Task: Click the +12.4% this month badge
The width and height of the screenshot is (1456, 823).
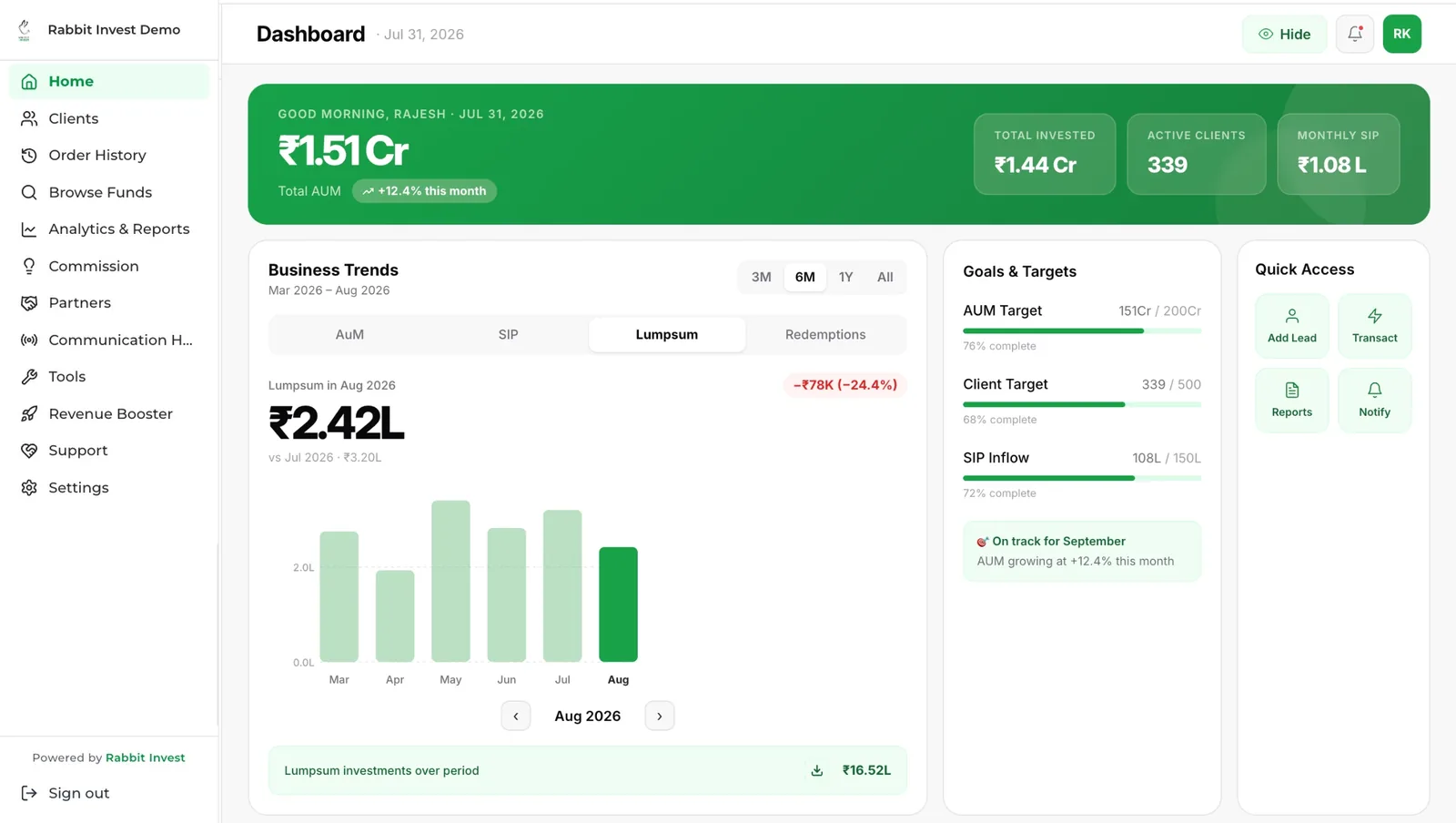Action: (424, 191)
